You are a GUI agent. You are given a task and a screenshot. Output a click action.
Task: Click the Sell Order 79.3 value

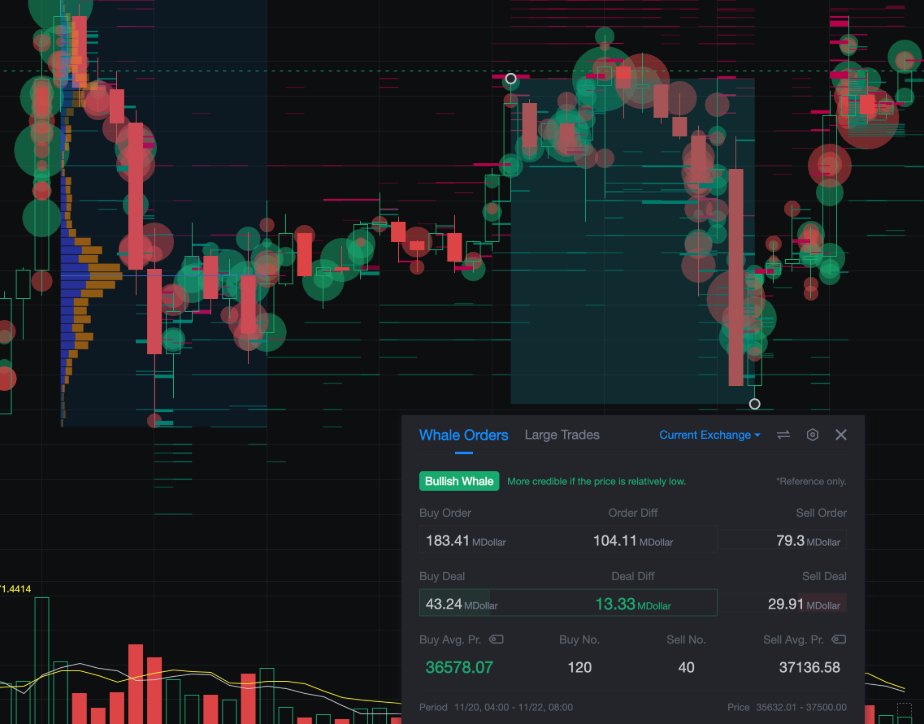point(790,541)
